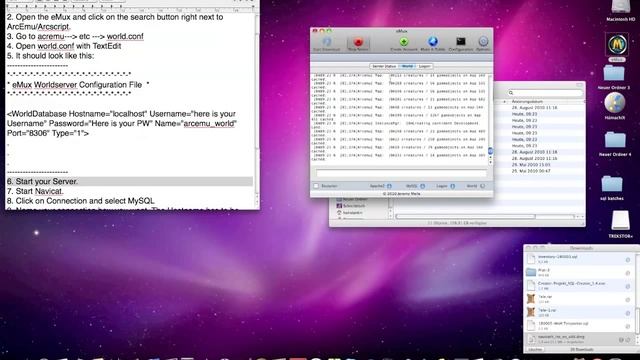Click the Finder horizontal scrollbar
This screenshot has height=360, width=640.
tap(465, 217)
